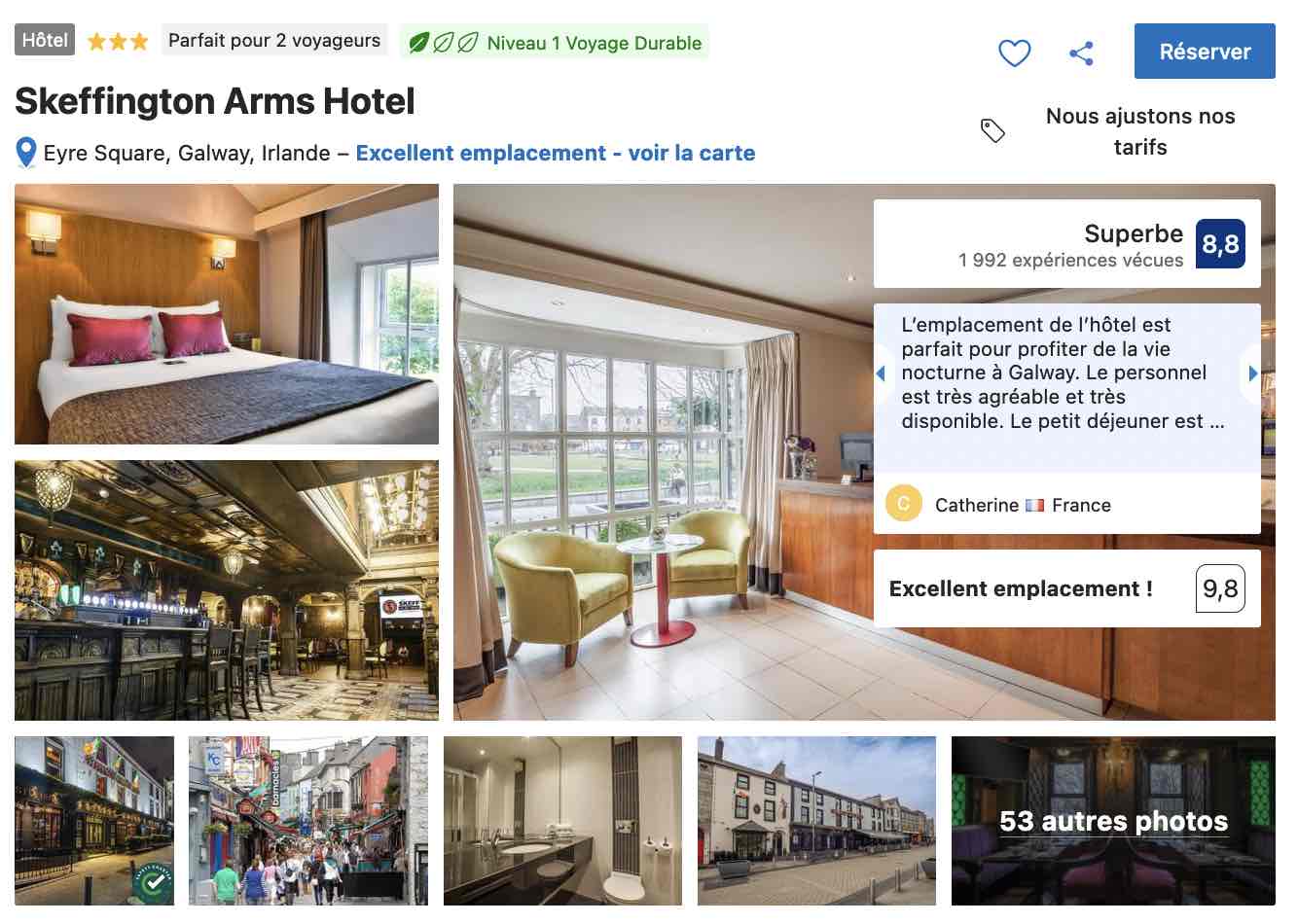Open the bathroom photo thumbnail

click(x=562, y=821)
